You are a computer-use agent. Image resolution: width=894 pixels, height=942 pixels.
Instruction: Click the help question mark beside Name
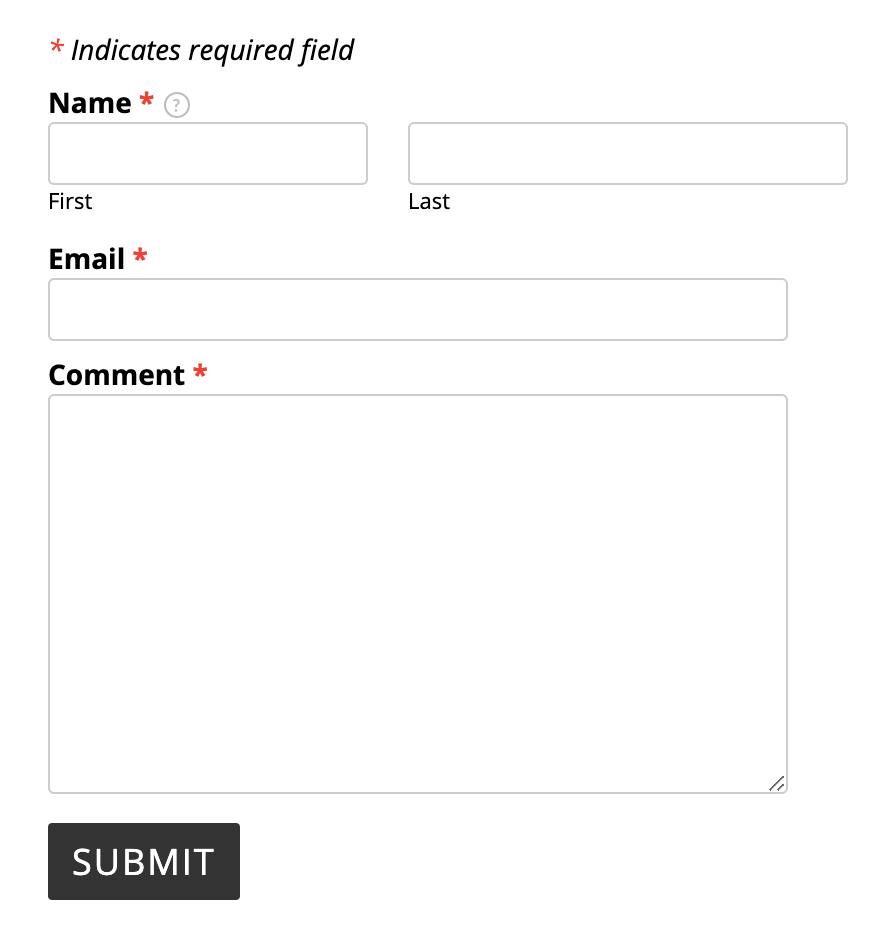pyautogui.click(x=177, y=105)
